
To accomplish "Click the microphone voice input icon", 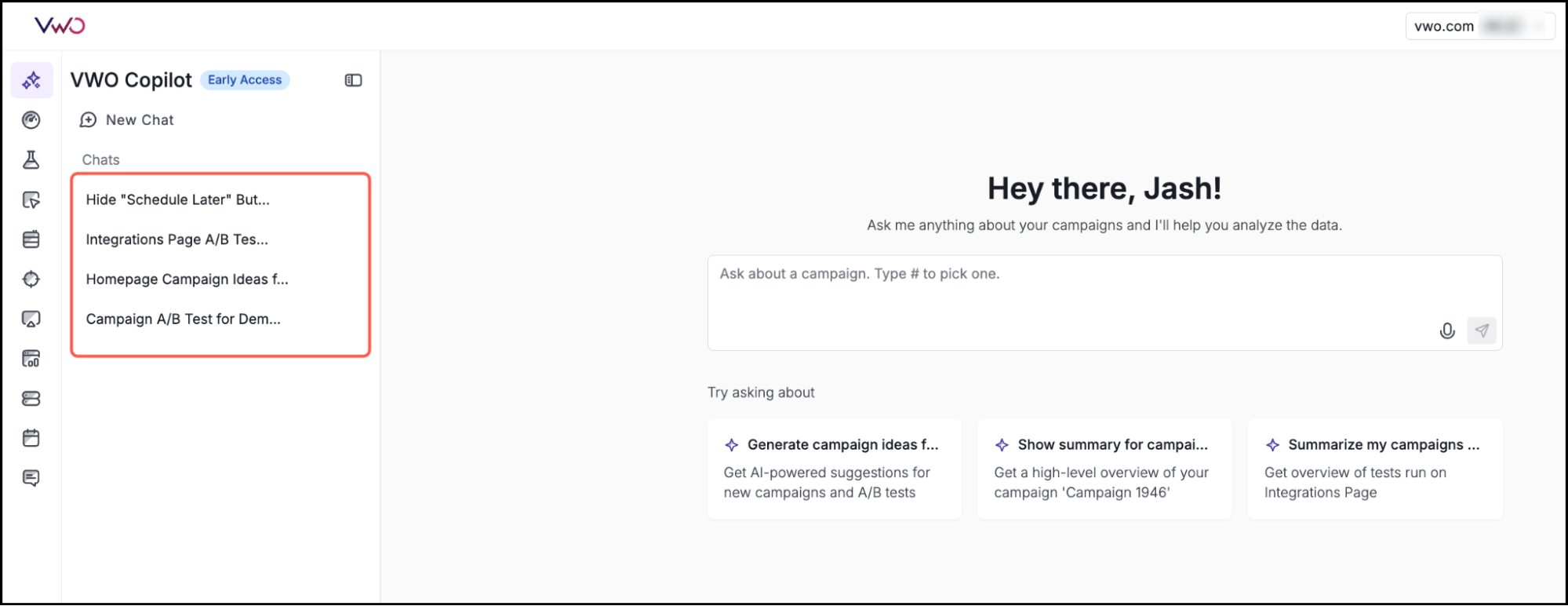I will pos(1447,330).
